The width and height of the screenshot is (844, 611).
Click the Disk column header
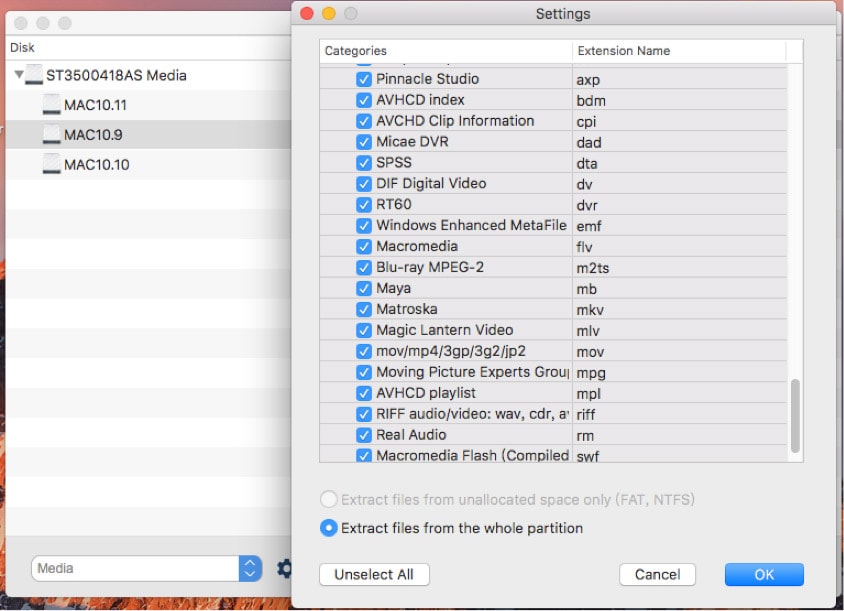click(x=148, y=47)
